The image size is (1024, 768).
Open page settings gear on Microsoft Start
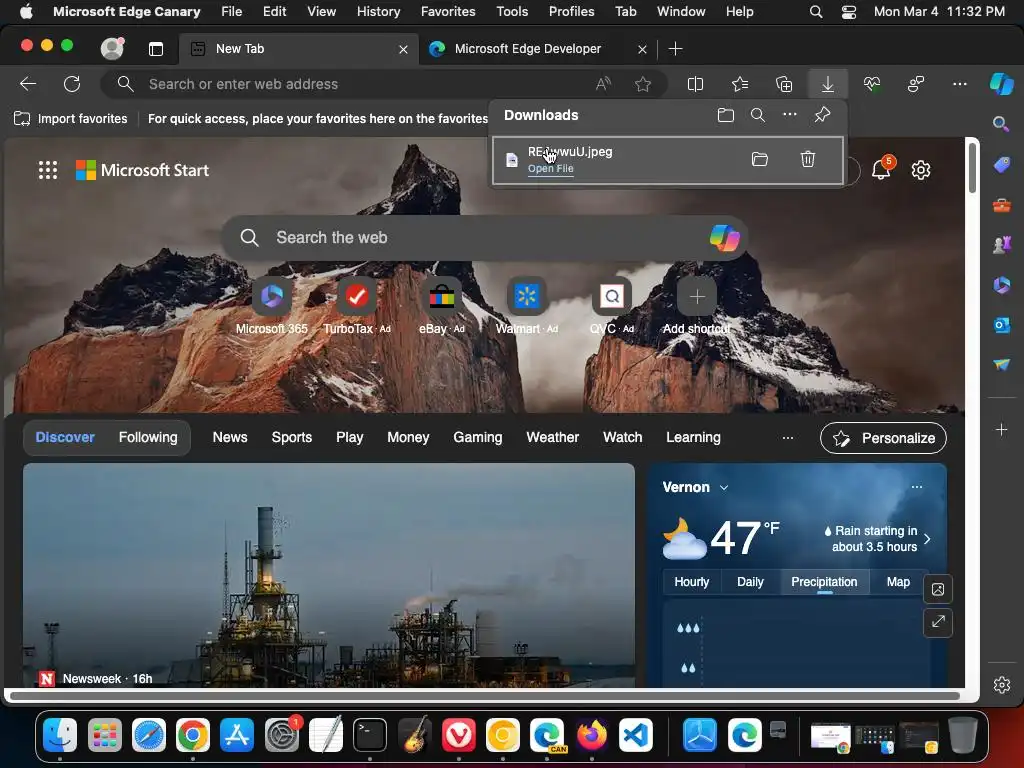pyautogui.click(x=921, y=170)
